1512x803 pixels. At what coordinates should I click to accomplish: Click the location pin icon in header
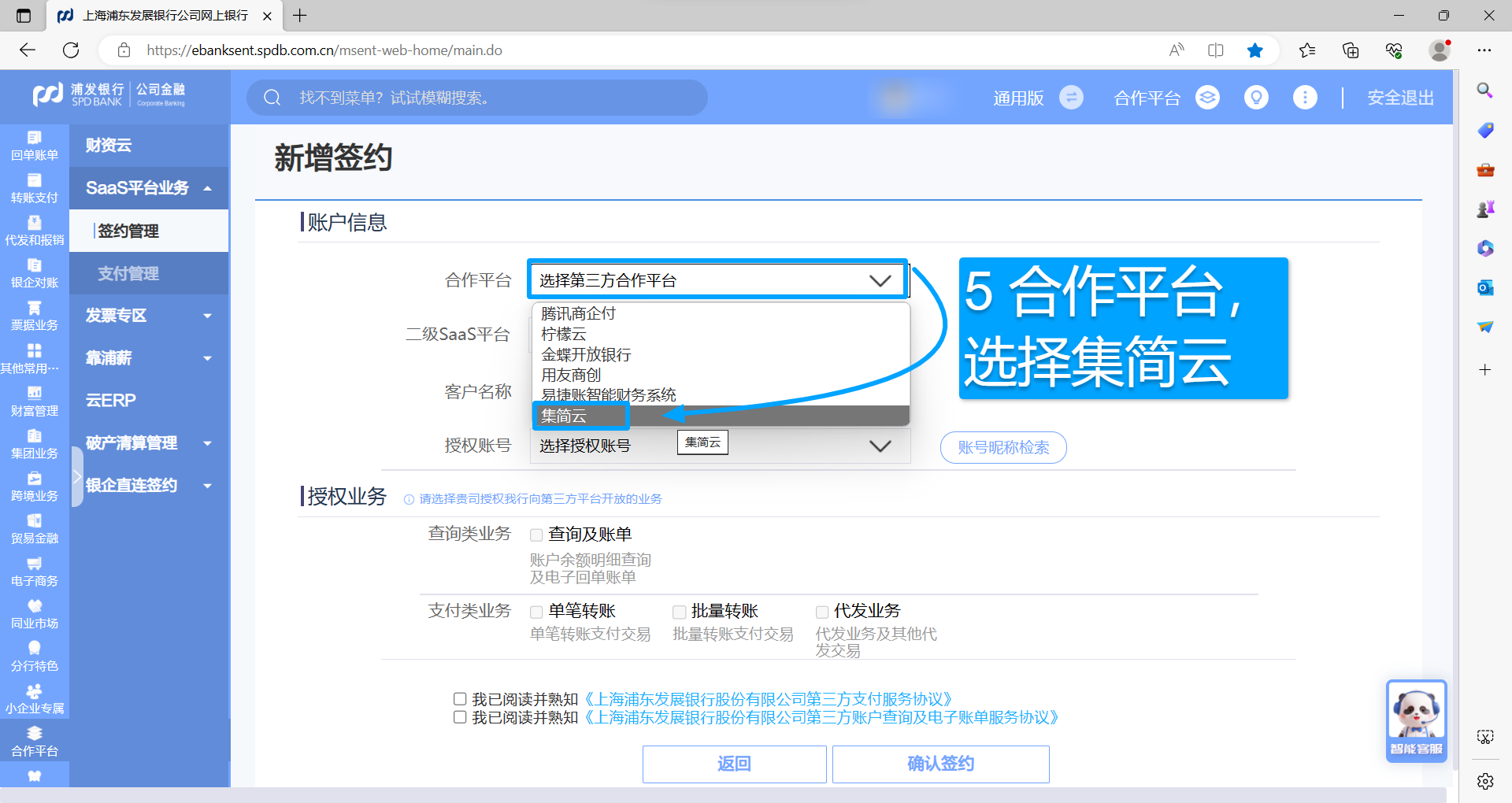point(1256,98)
